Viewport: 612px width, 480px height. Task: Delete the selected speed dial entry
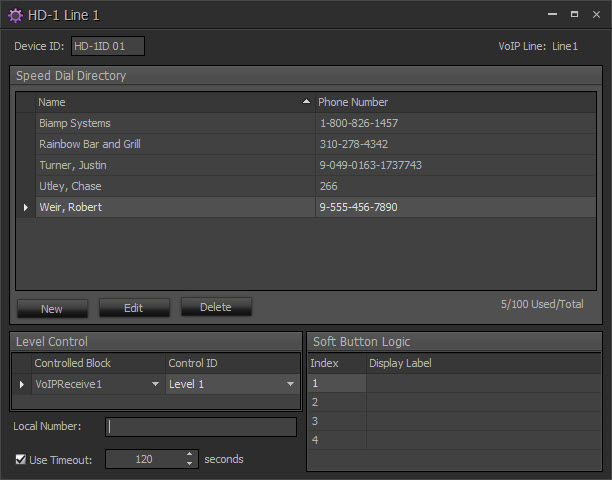(215, 308)
